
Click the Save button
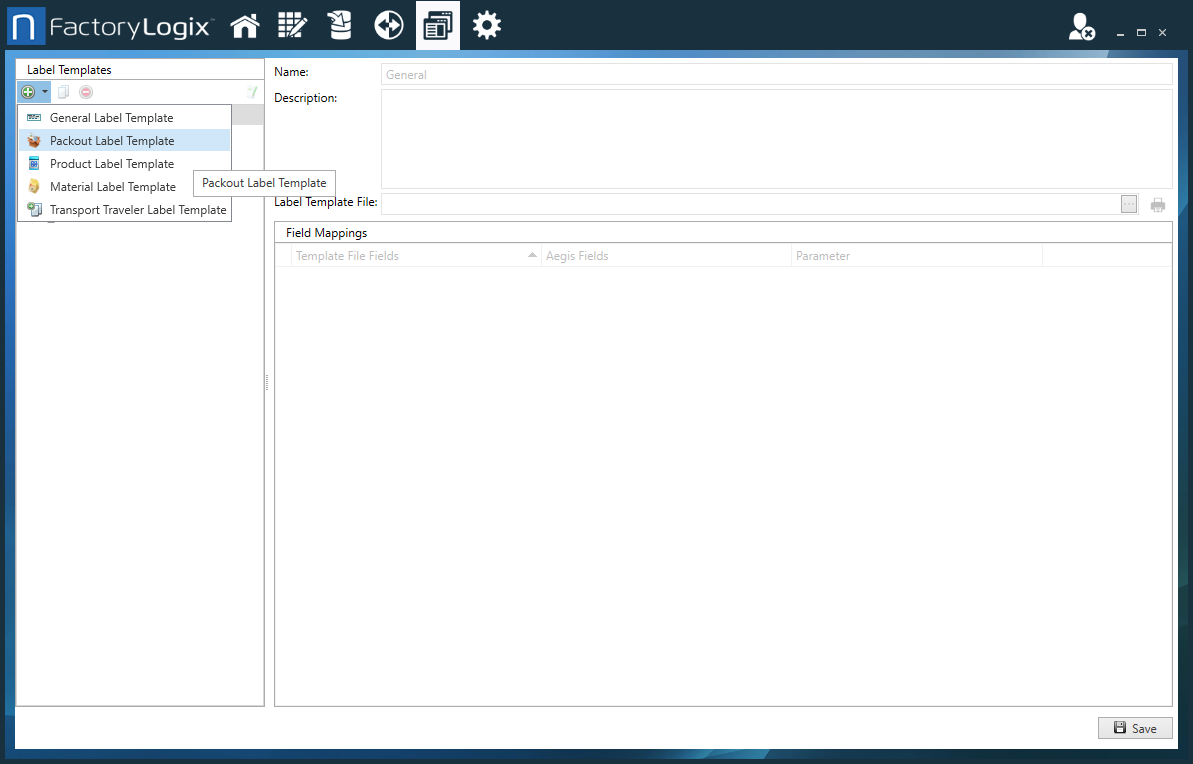(1135, 728)
